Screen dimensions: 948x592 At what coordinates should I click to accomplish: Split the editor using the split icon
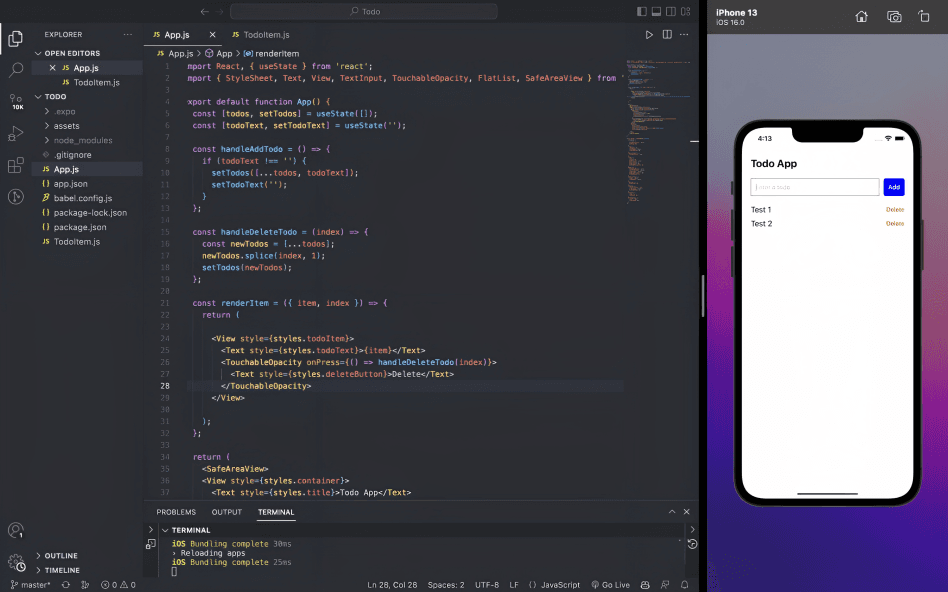click(x=667, y=33)
